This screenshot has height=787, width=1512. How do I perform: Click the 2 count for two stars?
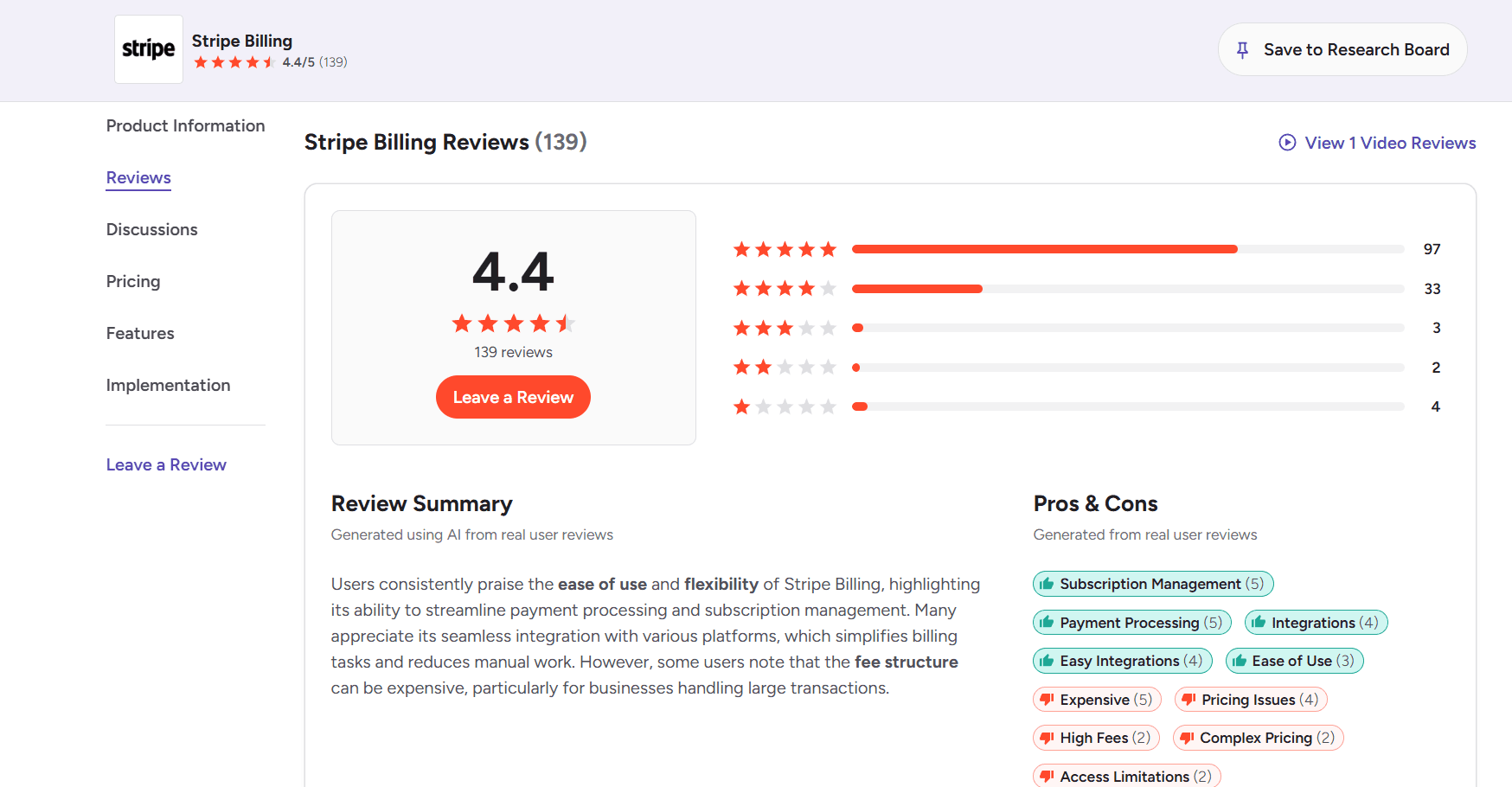pos(1436,368)
